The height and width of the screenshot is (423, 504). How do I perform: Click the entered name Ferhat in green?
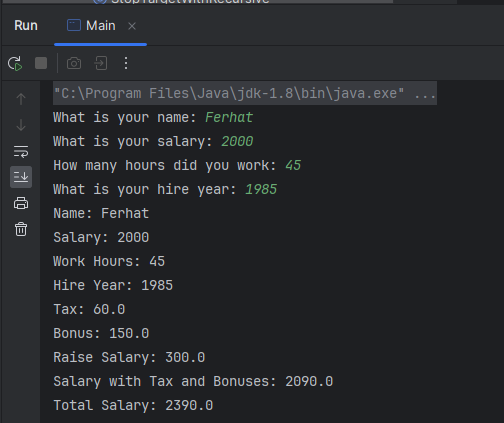pos(229,117)
